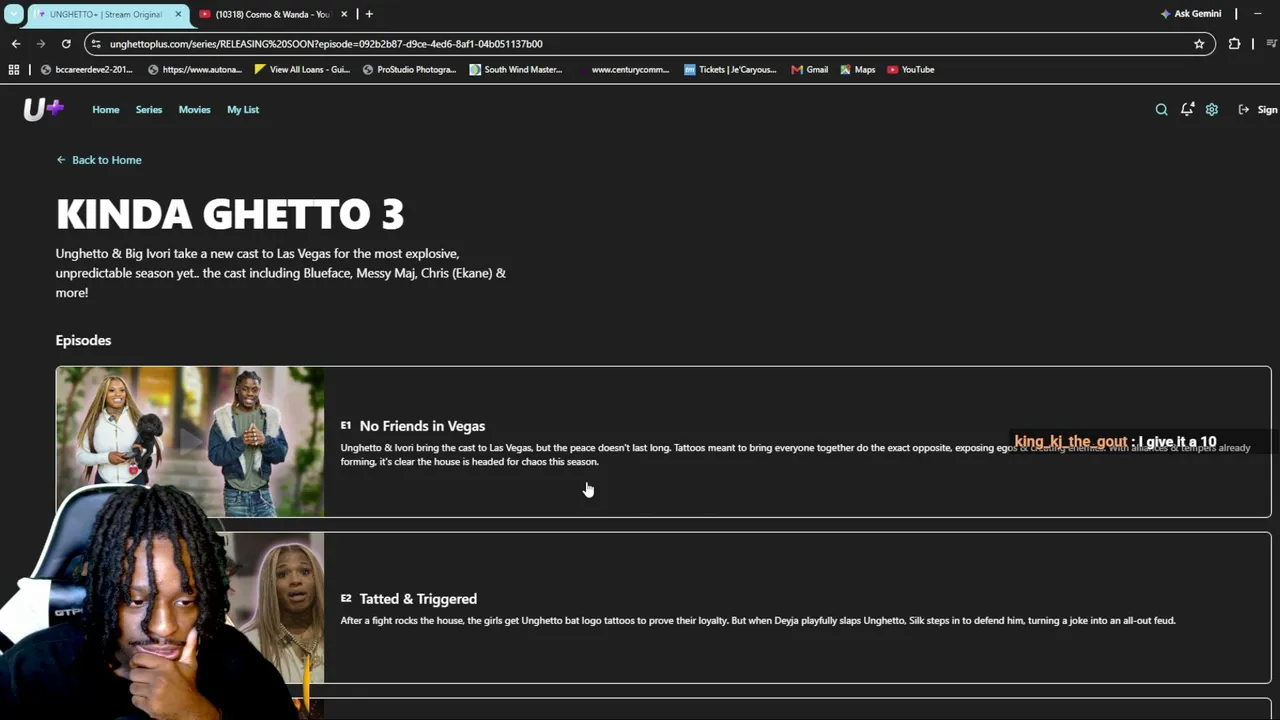Open the Maps bookmark

click(858, 70)
